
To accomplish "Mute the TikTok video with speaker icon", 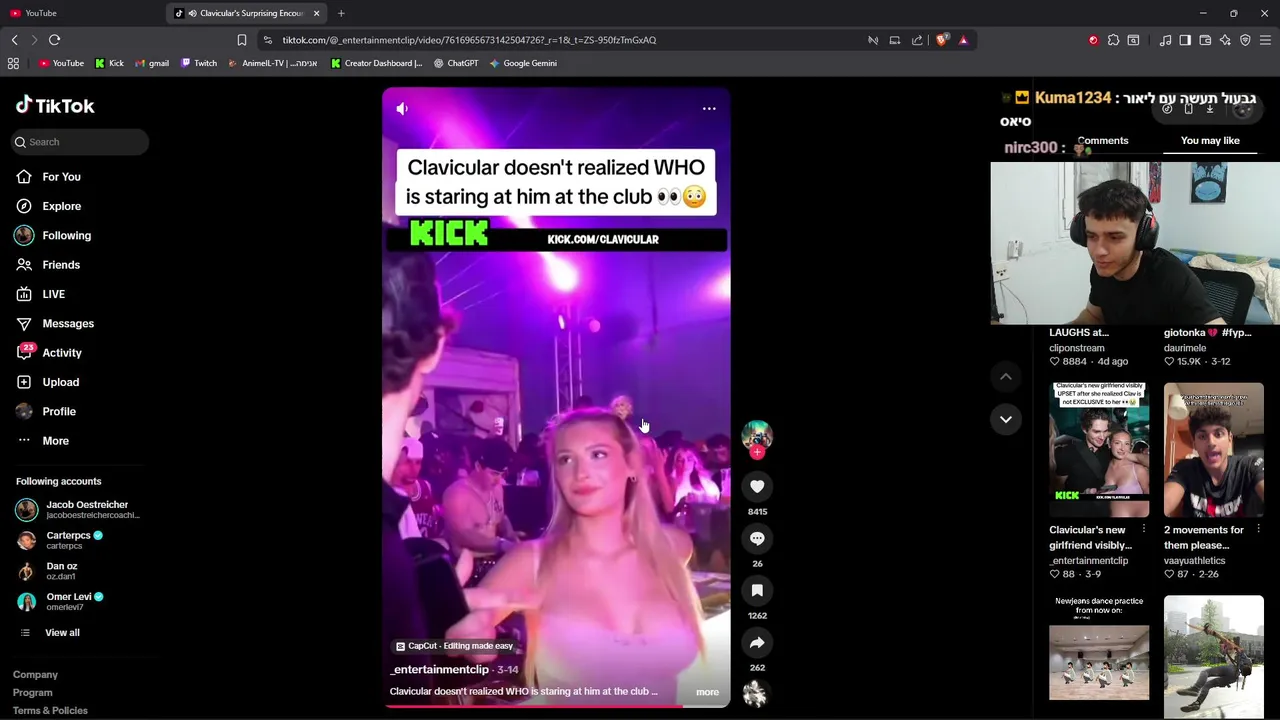I will 402,108.
